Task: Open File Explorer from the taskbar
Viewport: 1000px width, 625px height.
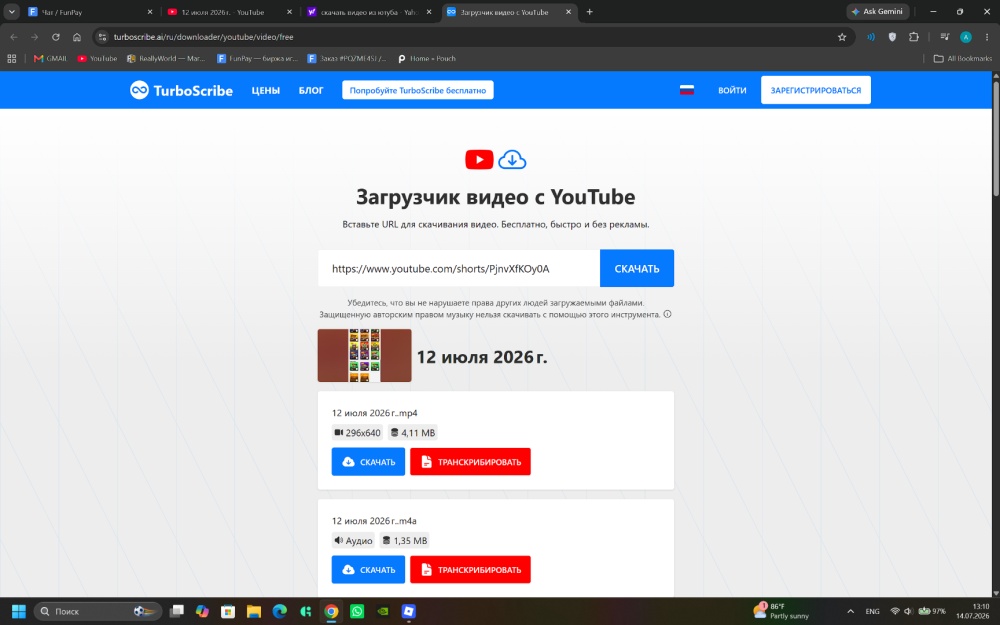Action: click(254, 611)
